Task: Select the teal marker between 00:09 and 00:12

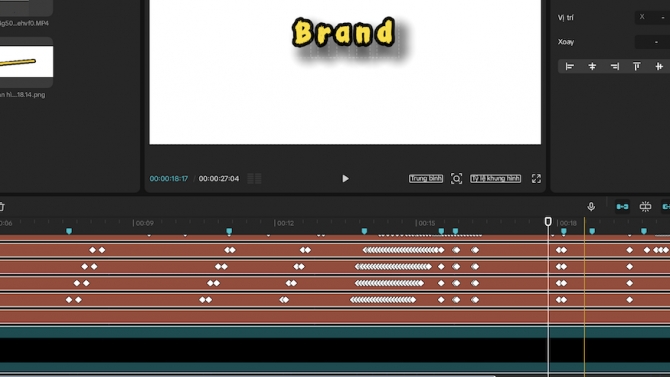Action: pyautogui.click(x=229, y=231)
